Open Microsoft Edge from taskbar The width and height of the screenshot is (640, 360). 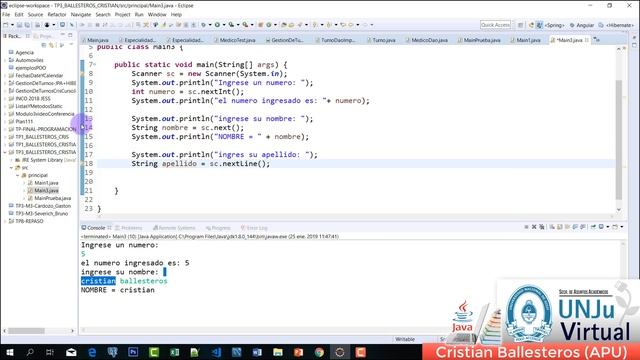92,352
